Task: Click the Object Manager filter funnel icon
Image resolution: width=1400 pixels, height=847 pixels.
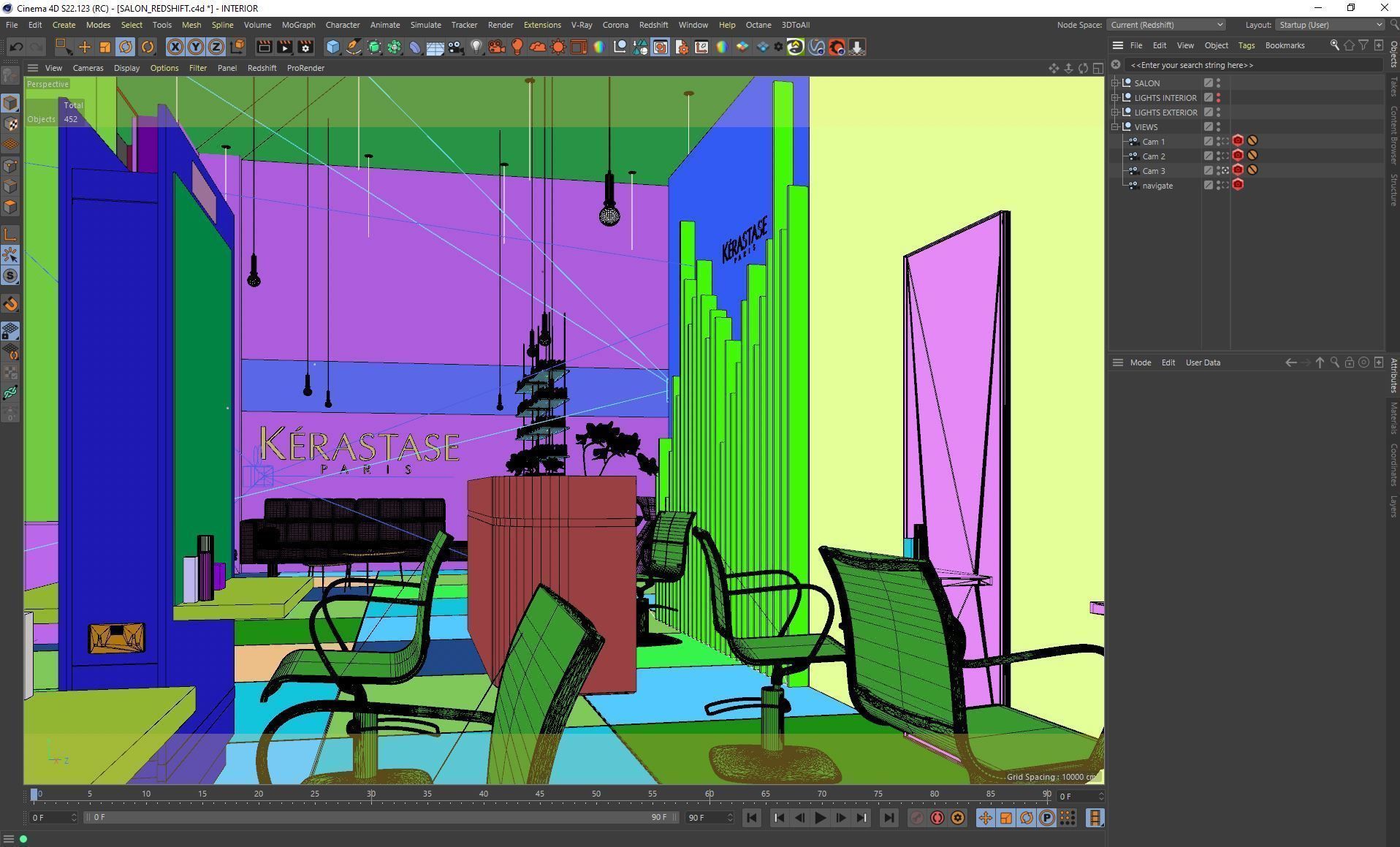Action: point(1363,45)
